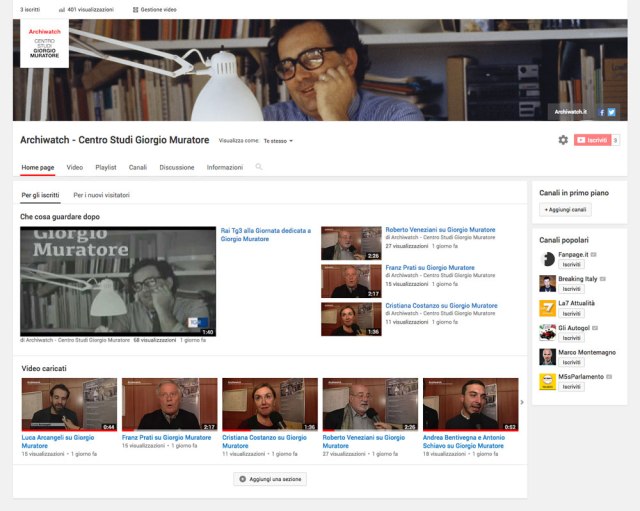Open 'Luca Arcangeli su Giorgio Muratore' link
The height and width of the screenshot is (511, 640).
[x=58, y=442]
